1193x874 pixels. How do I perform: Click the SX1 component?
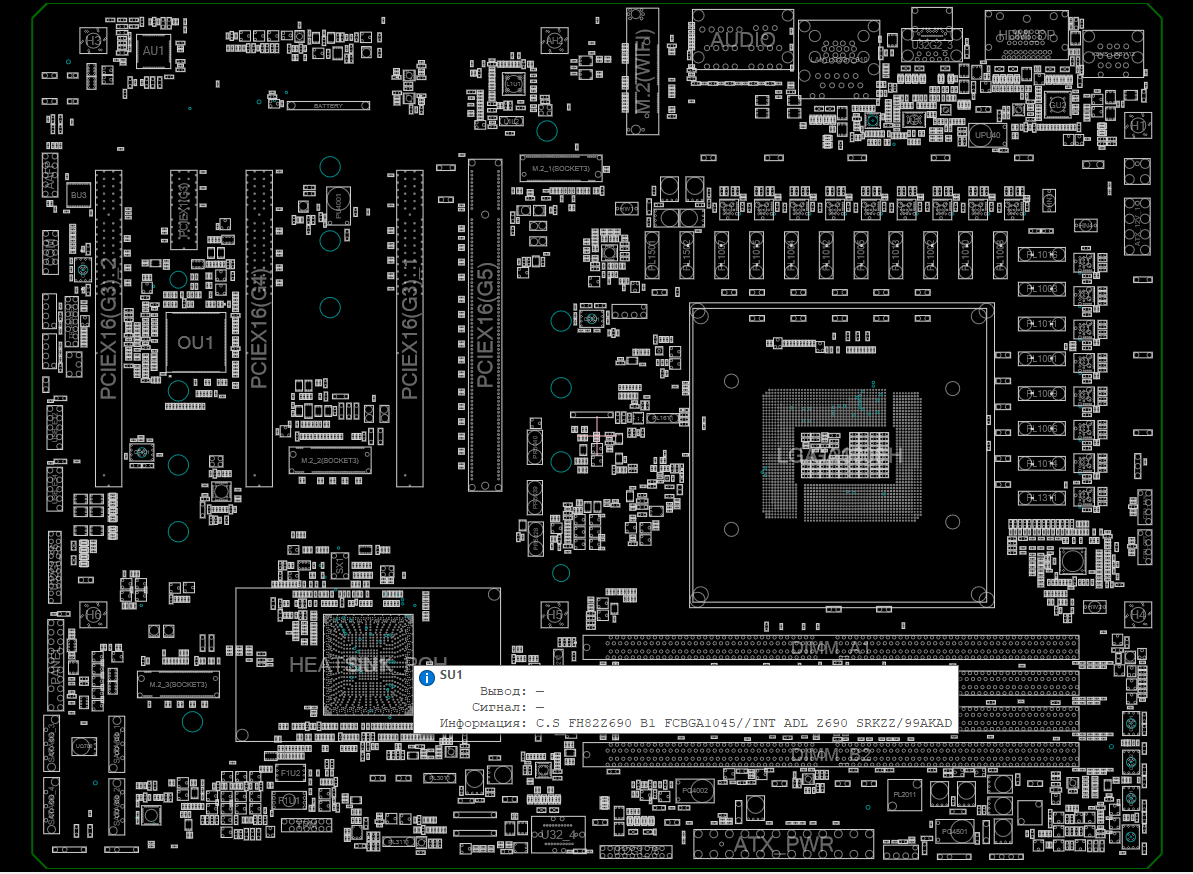pos(339,567)
